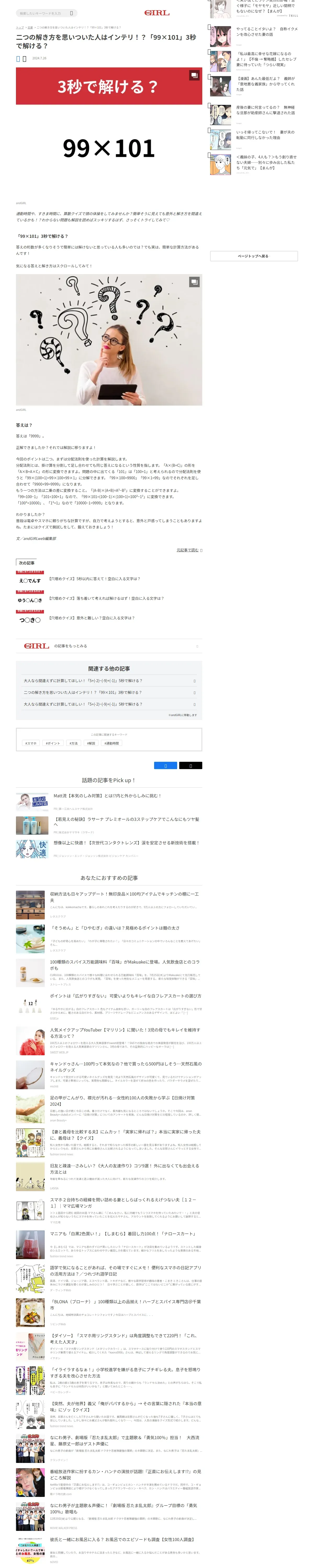Select the #解説 keyword tag
Screen dimensions: 314x1568
91,743
